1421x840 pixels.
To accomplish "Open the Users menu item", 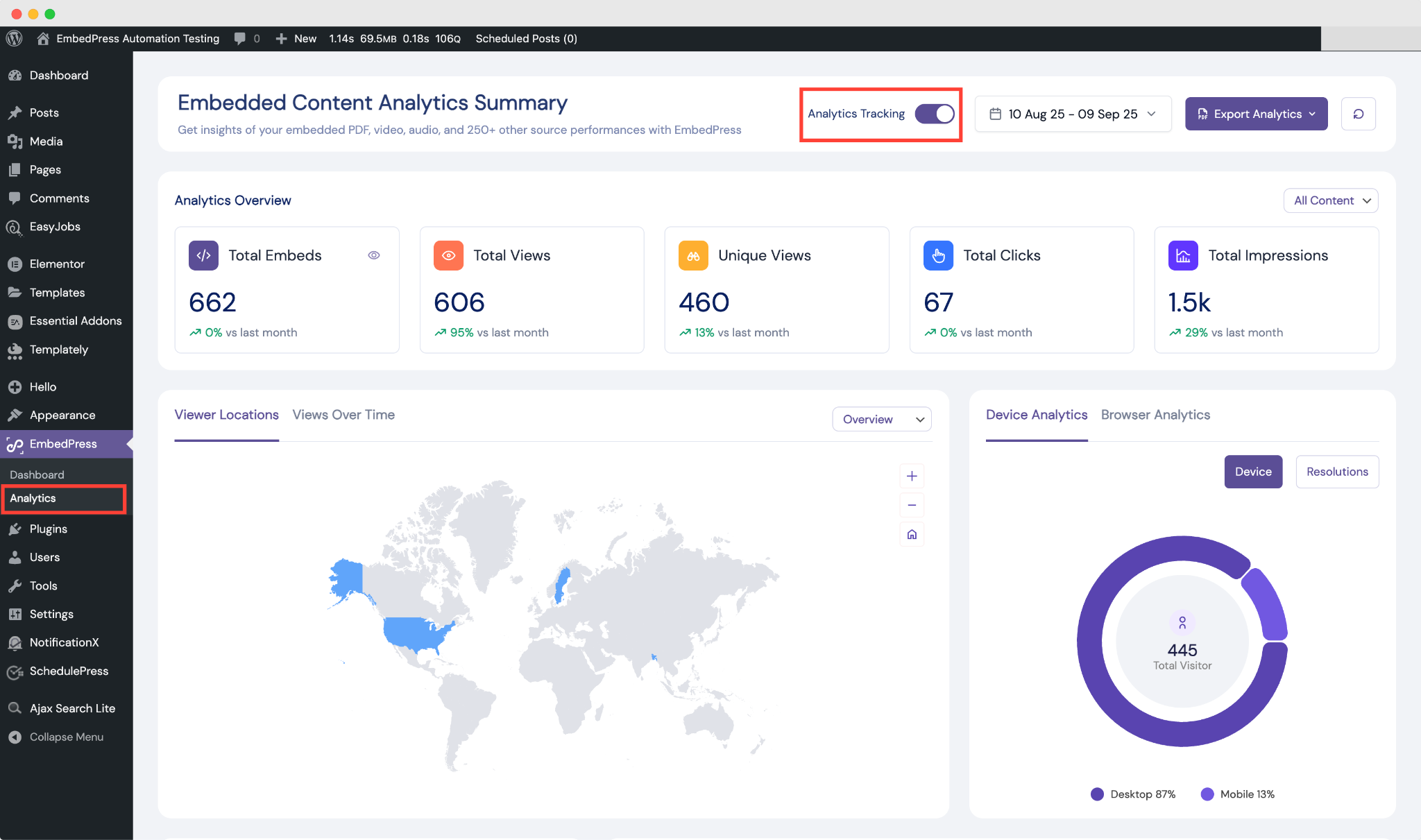I will pyautogui.click(x=66, y=557).
